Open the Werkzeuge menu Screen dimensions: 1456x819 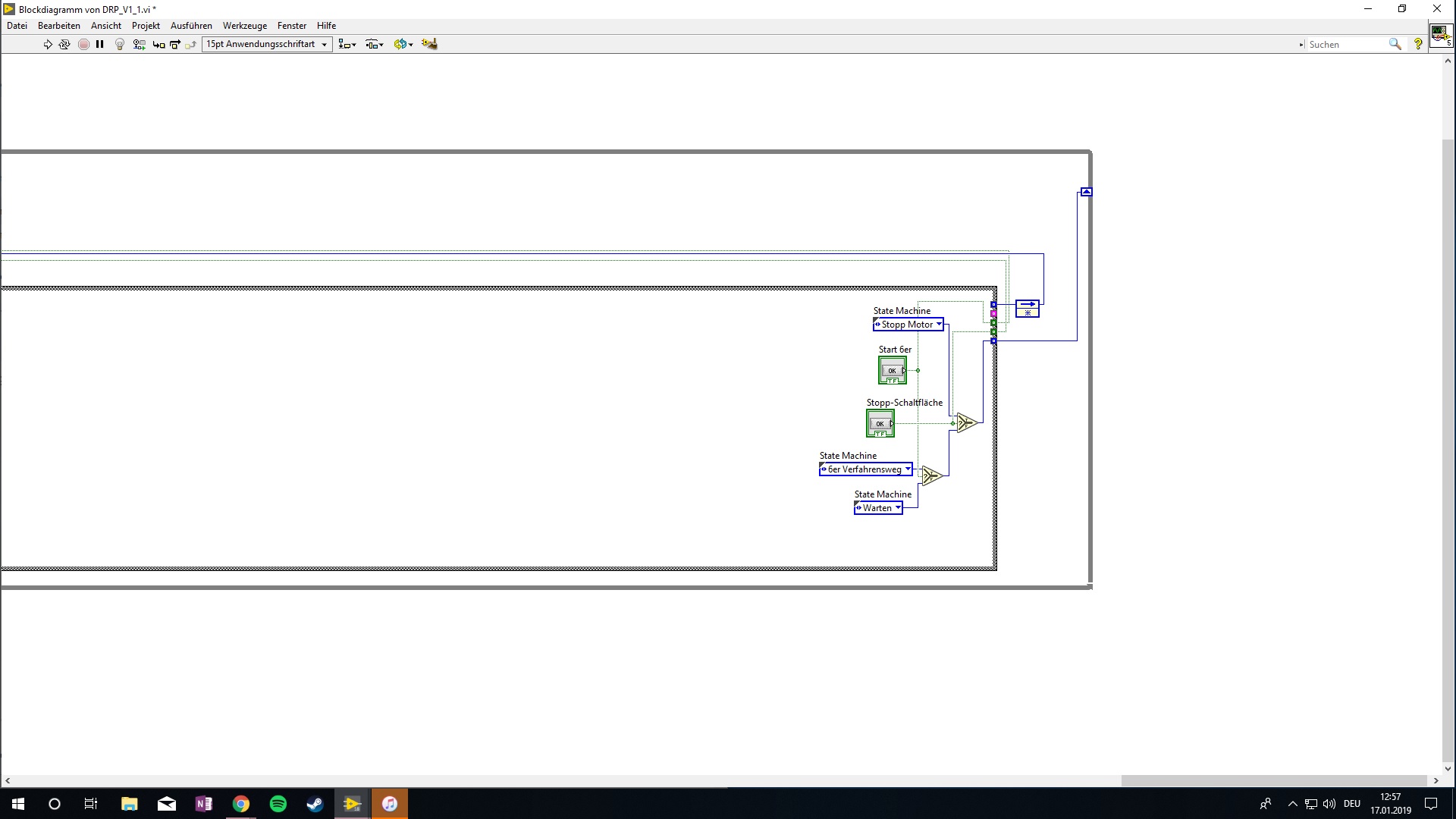click(x=244, y=26)
